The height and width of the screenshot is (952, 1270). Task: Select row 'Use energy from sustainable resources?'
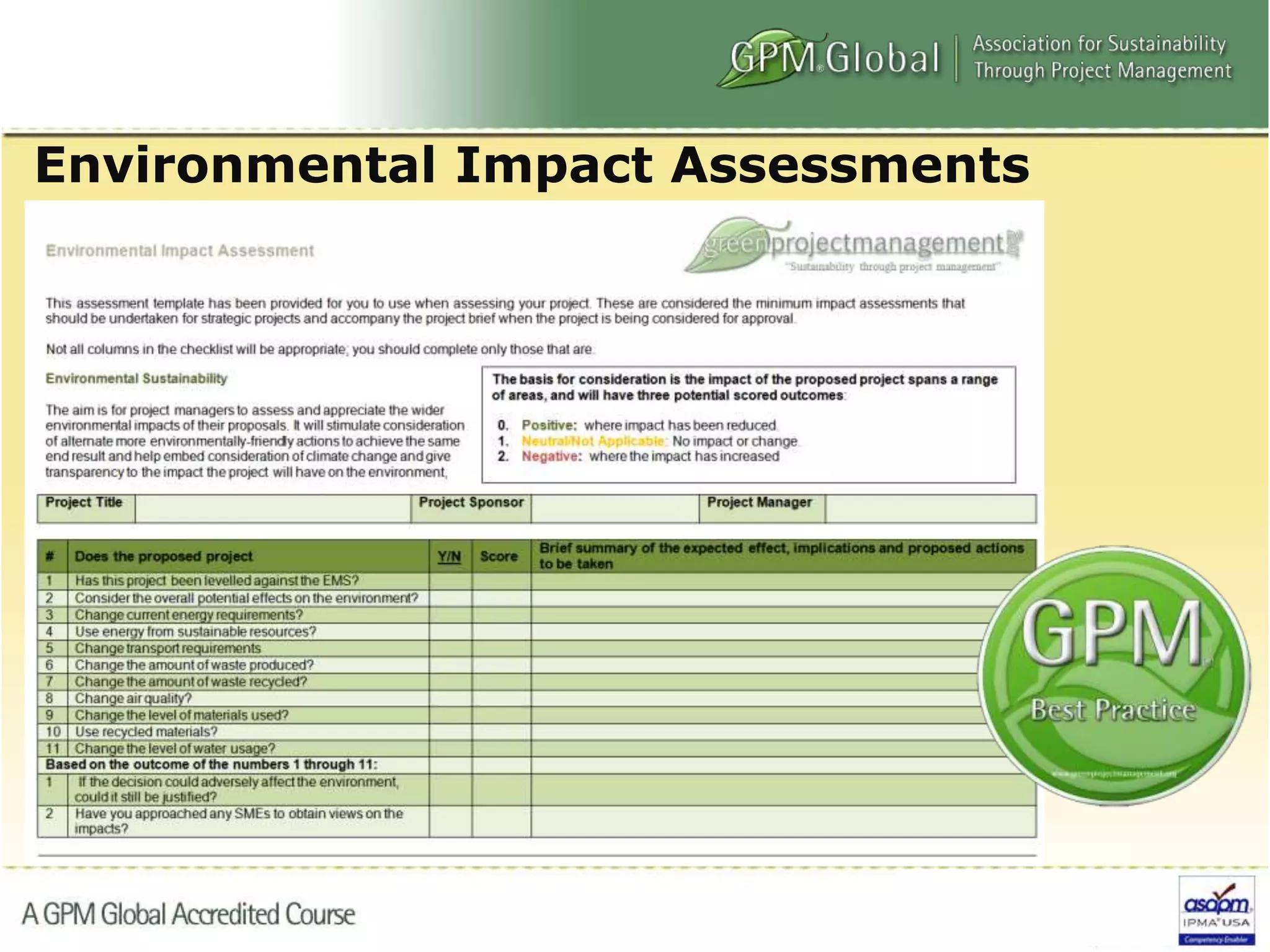536,632
